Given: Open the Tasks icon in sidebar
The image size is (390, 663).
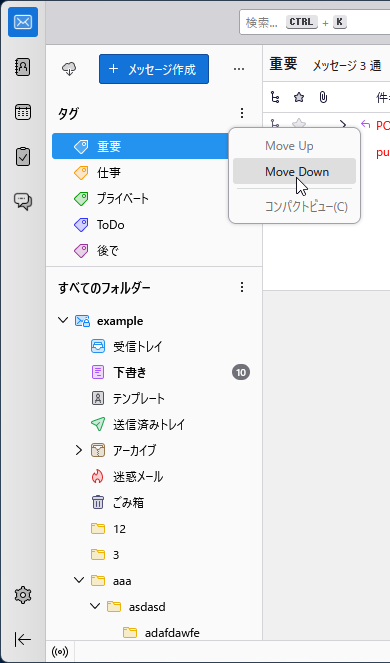Looking at the screenshot, I should point(23,156).
